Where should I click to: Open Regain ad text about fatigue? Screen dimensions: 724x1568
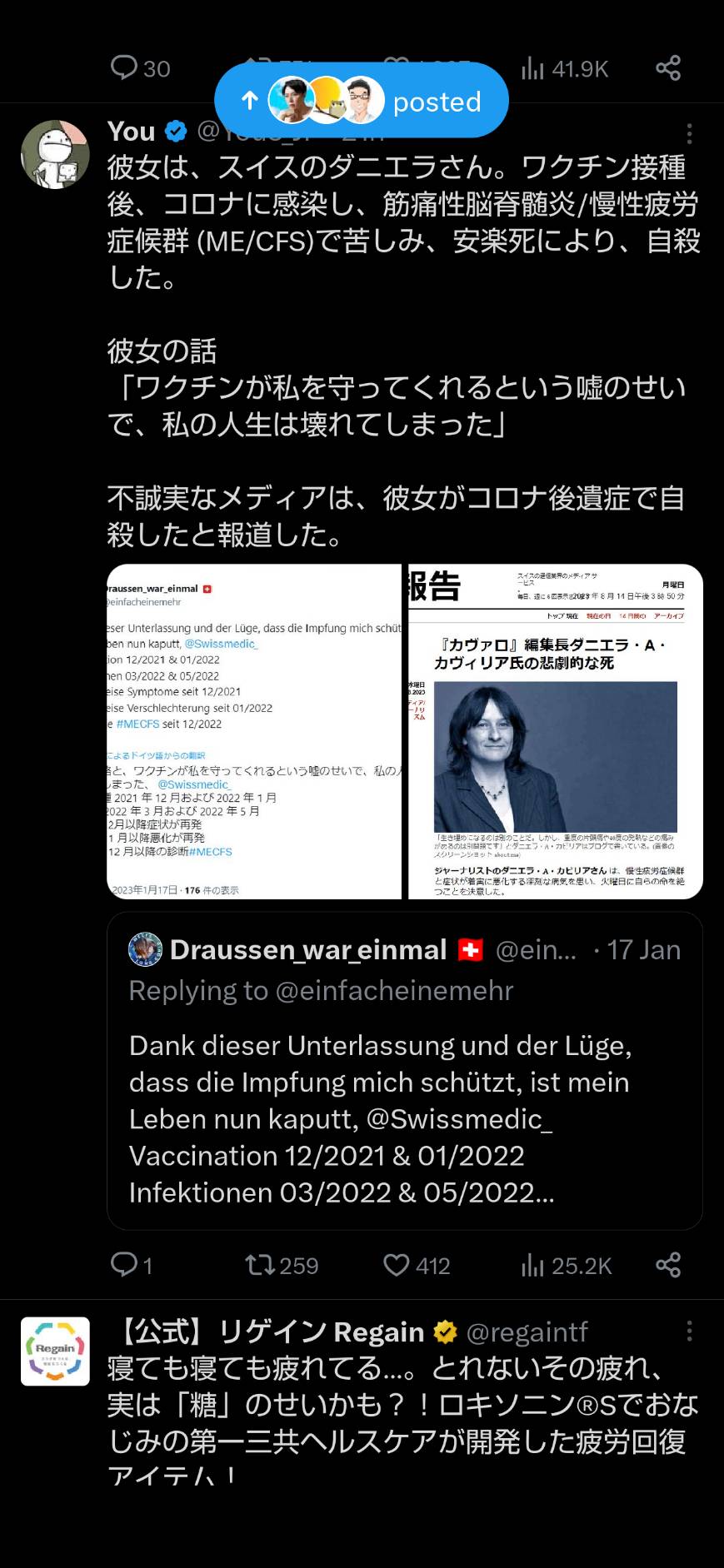click(x=403, y=1423)
